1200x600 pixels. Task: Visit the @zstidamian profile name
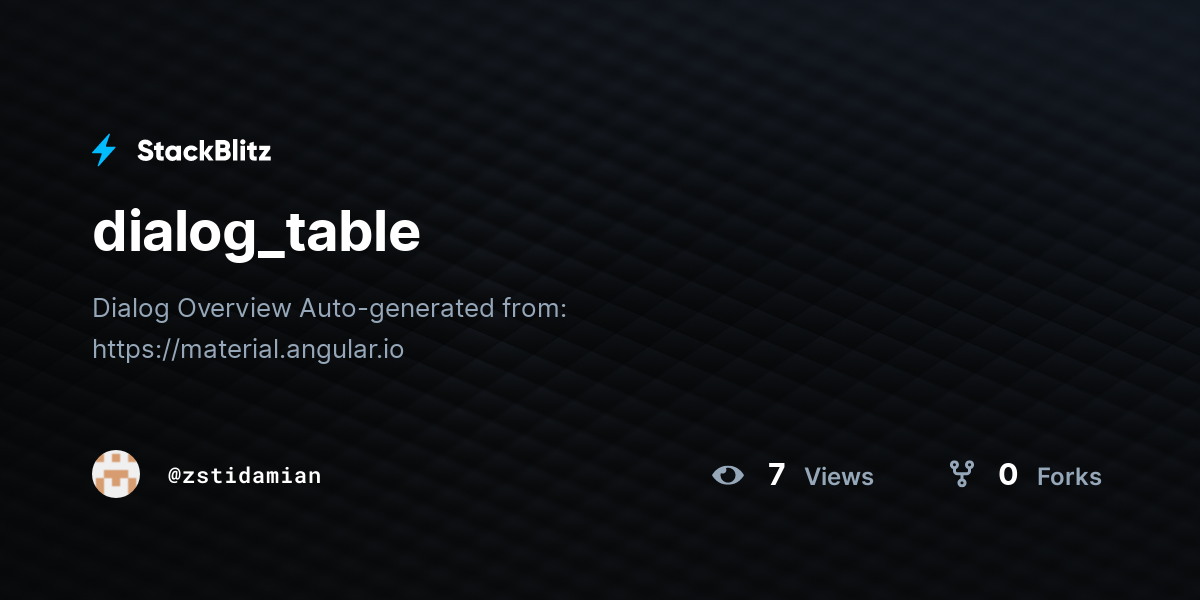pos(245,475)
